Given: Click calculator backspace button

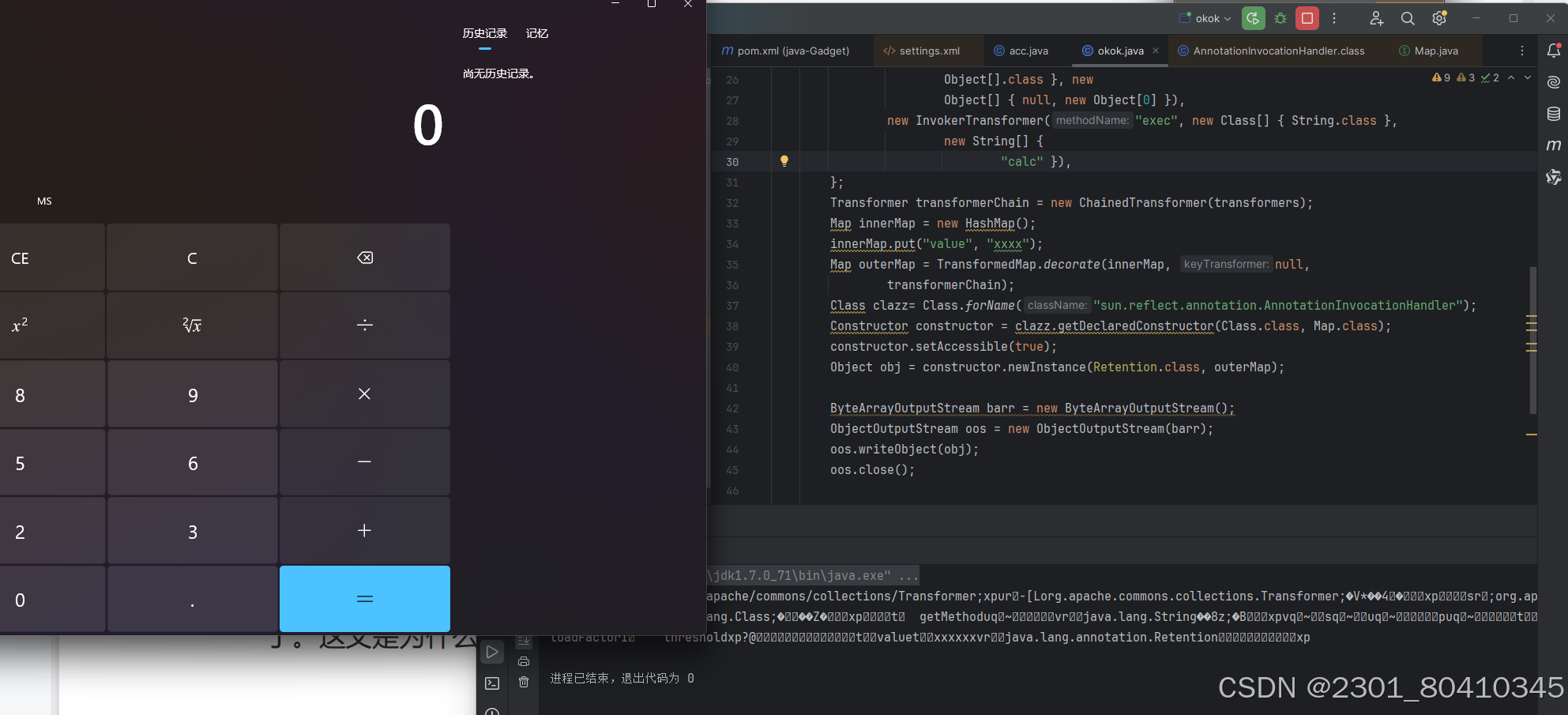Looking at the screenshot, I should pos(365,258).
